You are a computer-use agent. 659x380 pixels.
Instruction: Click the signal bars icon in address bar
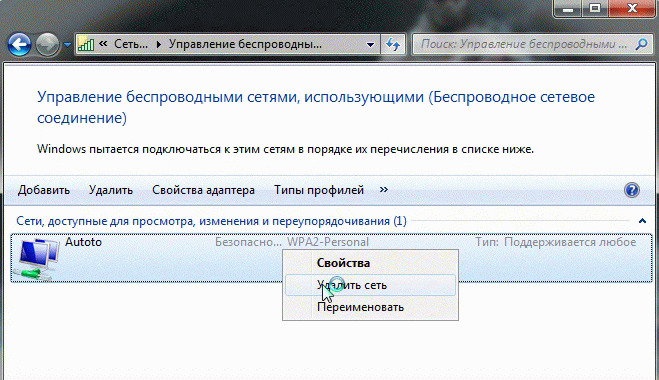[86, 44]
